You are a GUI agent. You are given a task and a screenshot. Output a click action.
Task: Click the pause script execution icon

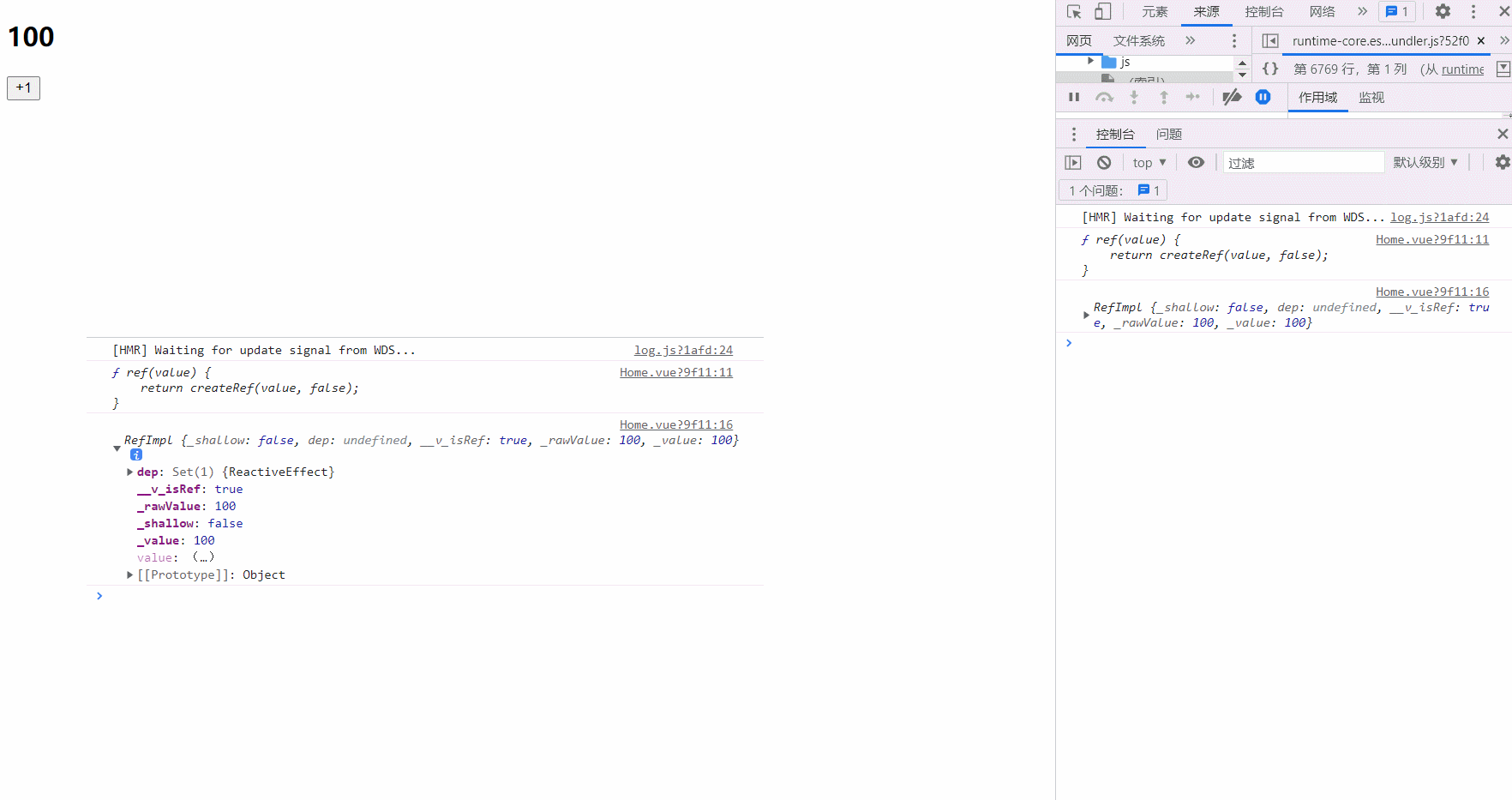pyautogui.click(x=1074, y=98)
